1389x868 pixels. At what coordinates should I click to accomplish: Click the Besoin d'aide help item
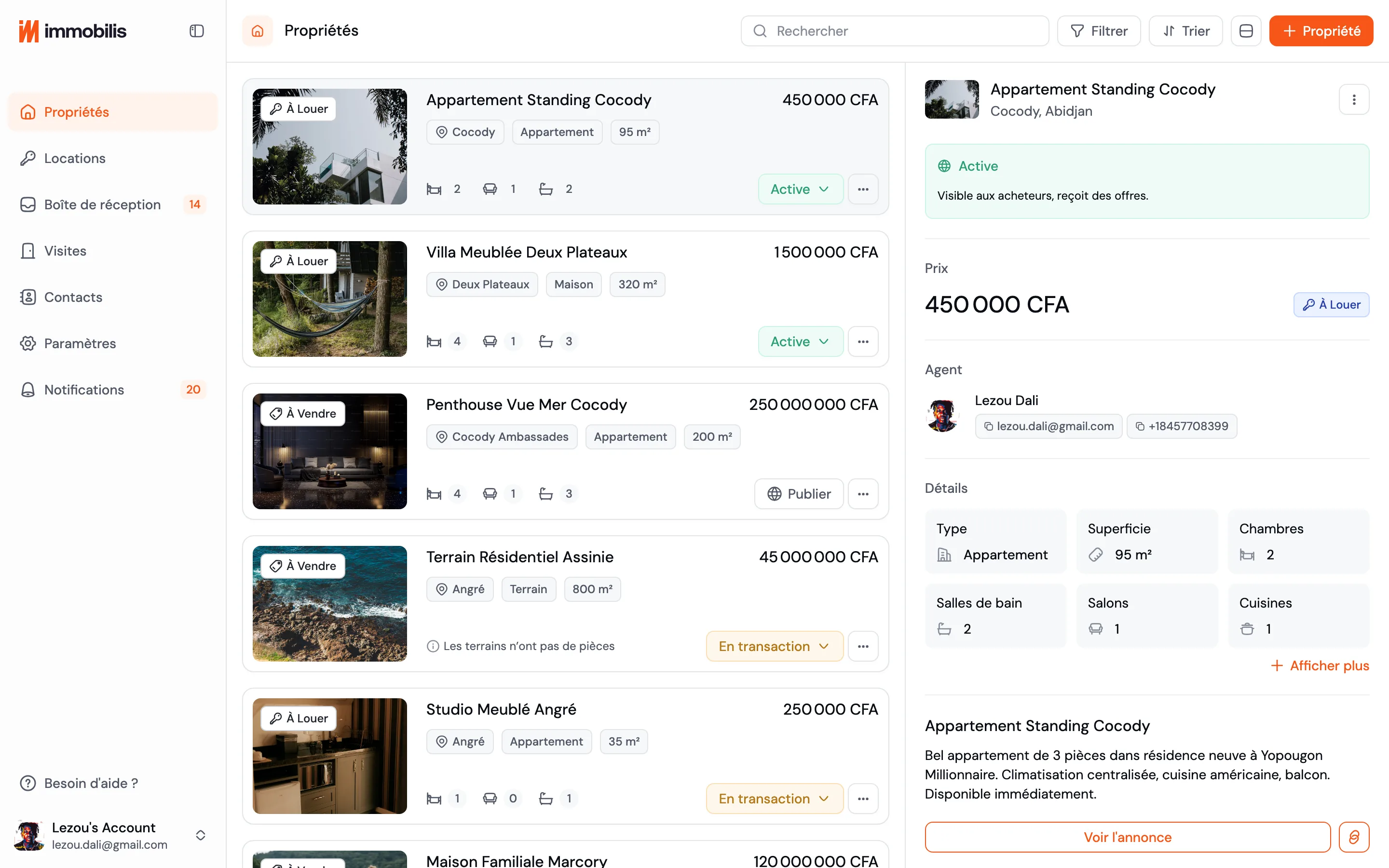point(79,783)
